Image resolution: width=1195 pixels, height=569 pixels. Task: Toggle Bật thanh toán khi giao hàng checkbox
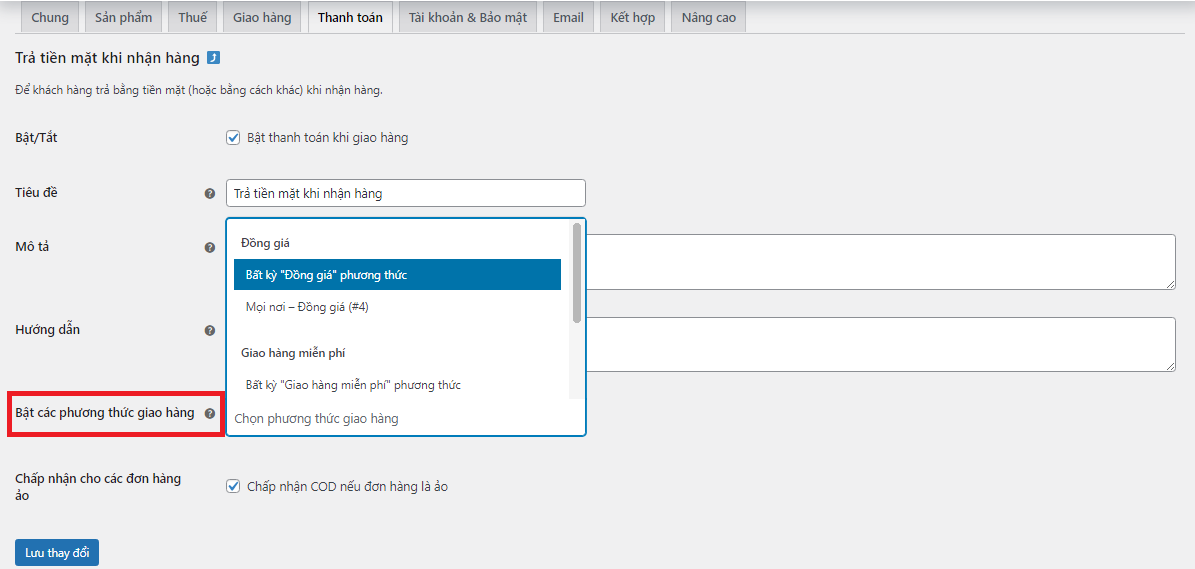click(233, 138)
